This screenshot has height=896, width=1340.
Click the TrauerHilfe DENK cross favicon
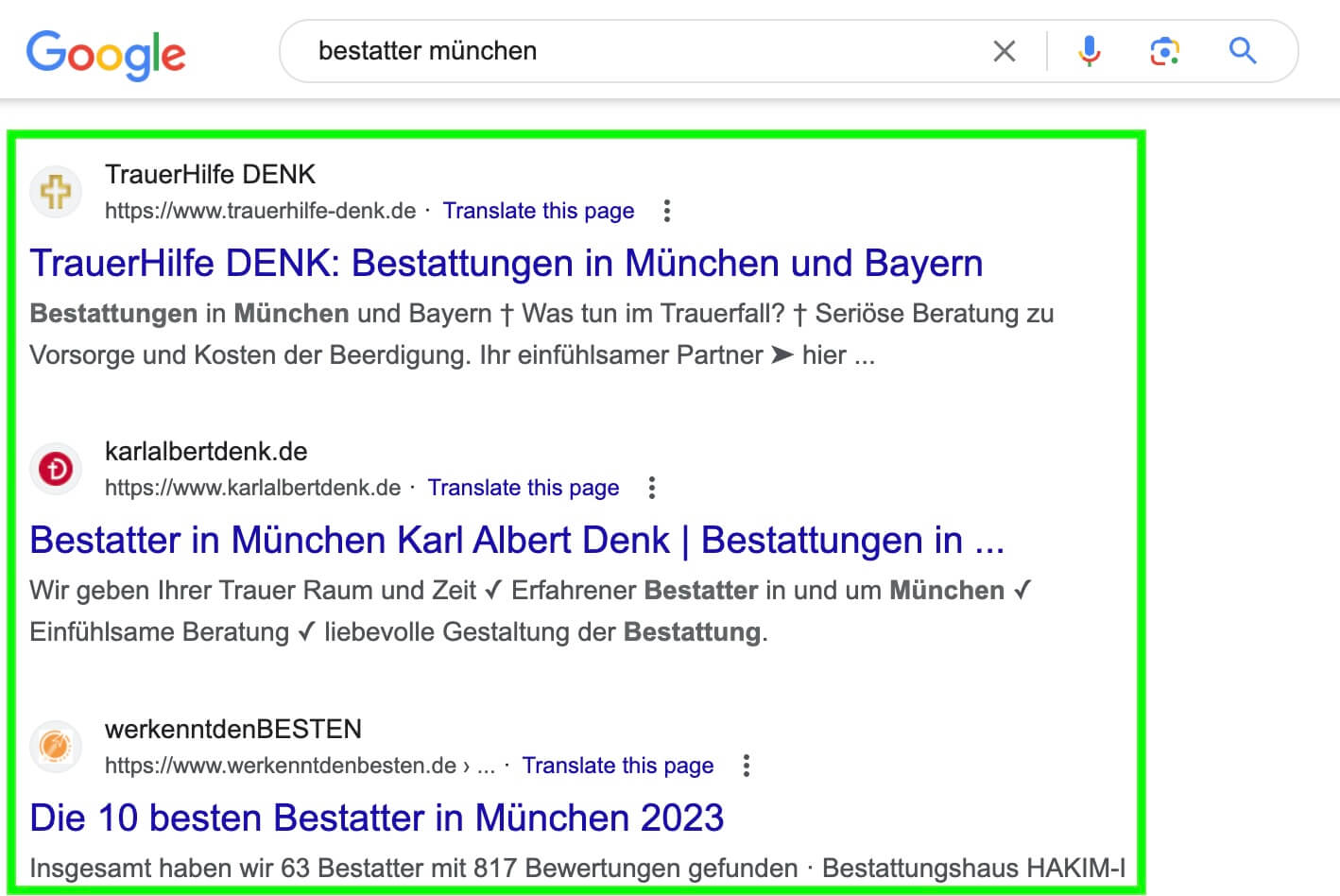point(56,192)
